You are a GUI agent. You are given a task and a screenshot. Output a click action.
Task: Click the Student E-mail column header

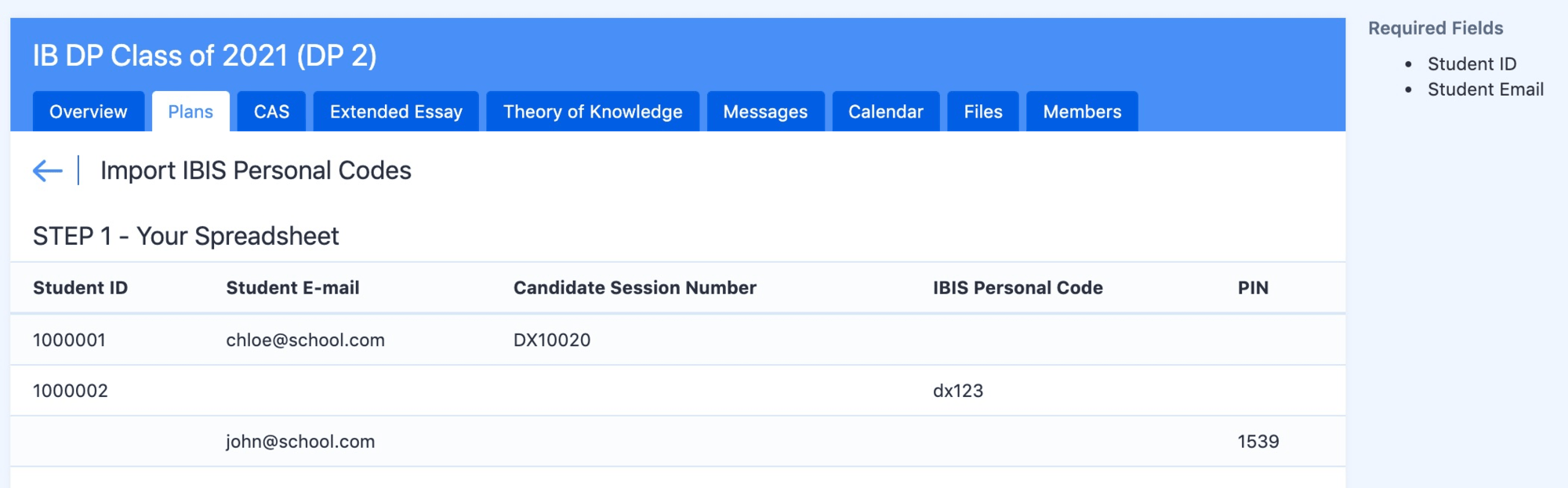[292, 288]
